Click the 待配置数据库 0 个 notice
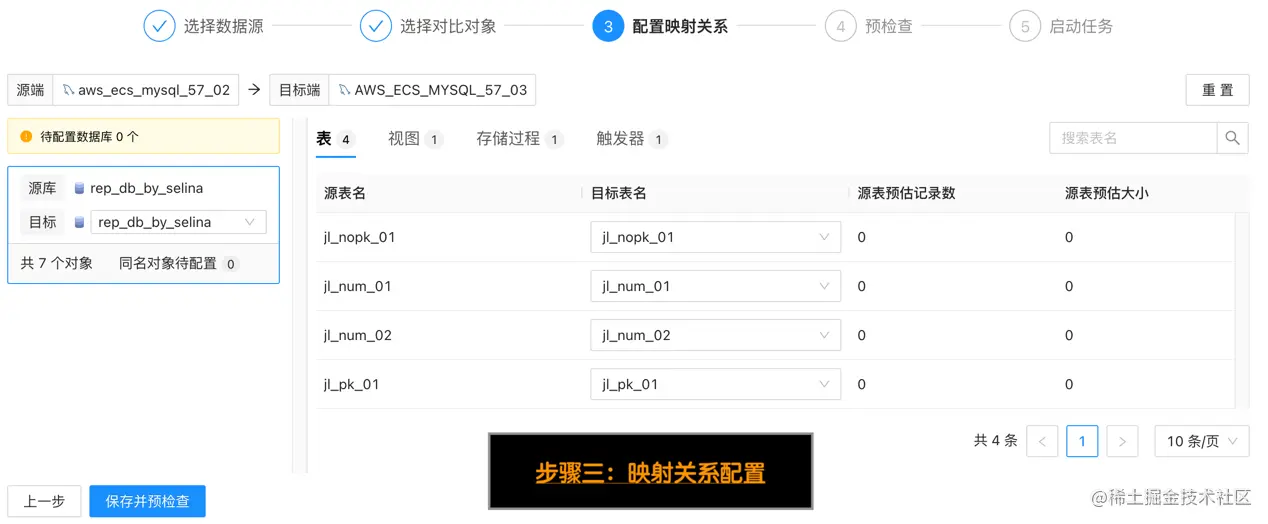The height and width of the screenshot is (524, 1268). click(x=143, y=136)
